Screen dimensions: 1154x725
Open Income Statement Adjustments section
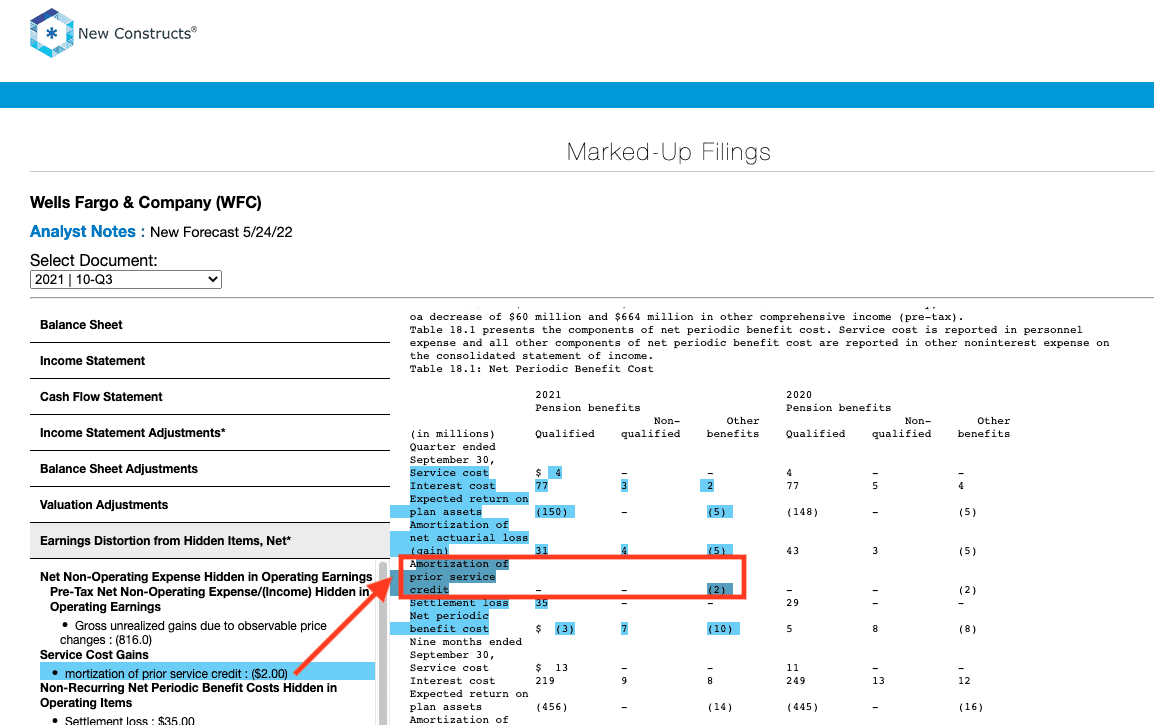210,433
